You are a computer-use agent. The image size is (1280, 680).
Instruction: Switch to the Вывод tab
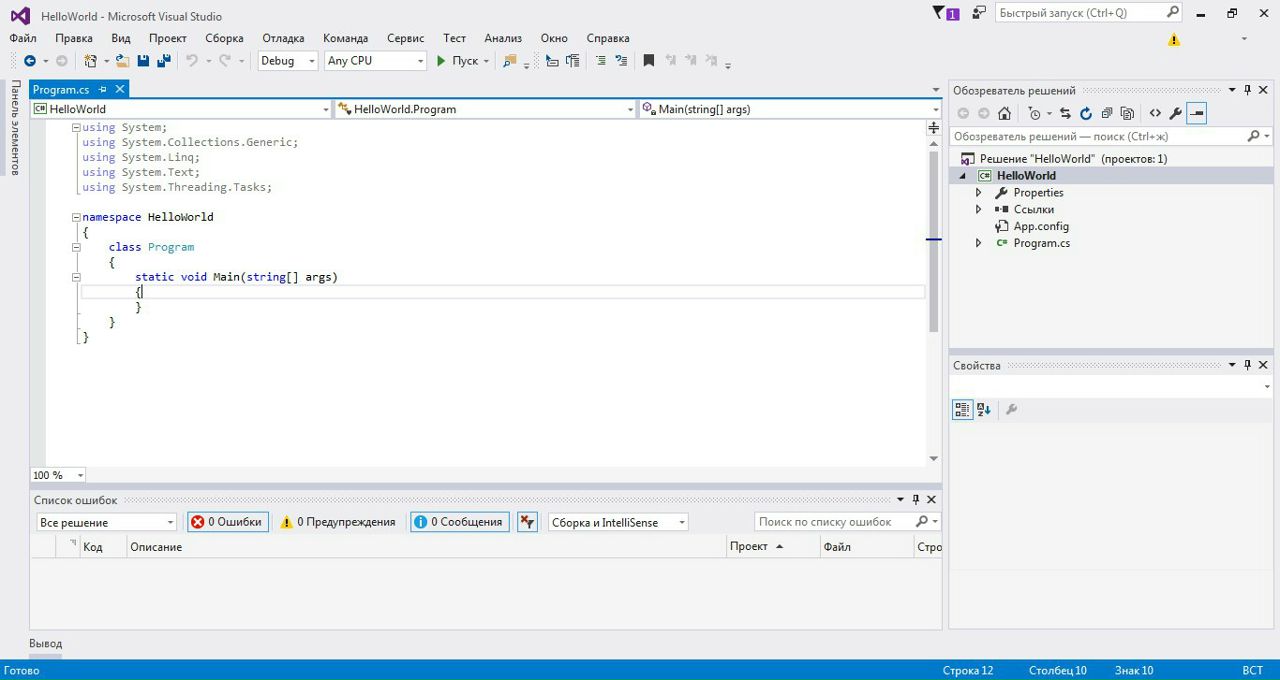[x=46, y=644]
